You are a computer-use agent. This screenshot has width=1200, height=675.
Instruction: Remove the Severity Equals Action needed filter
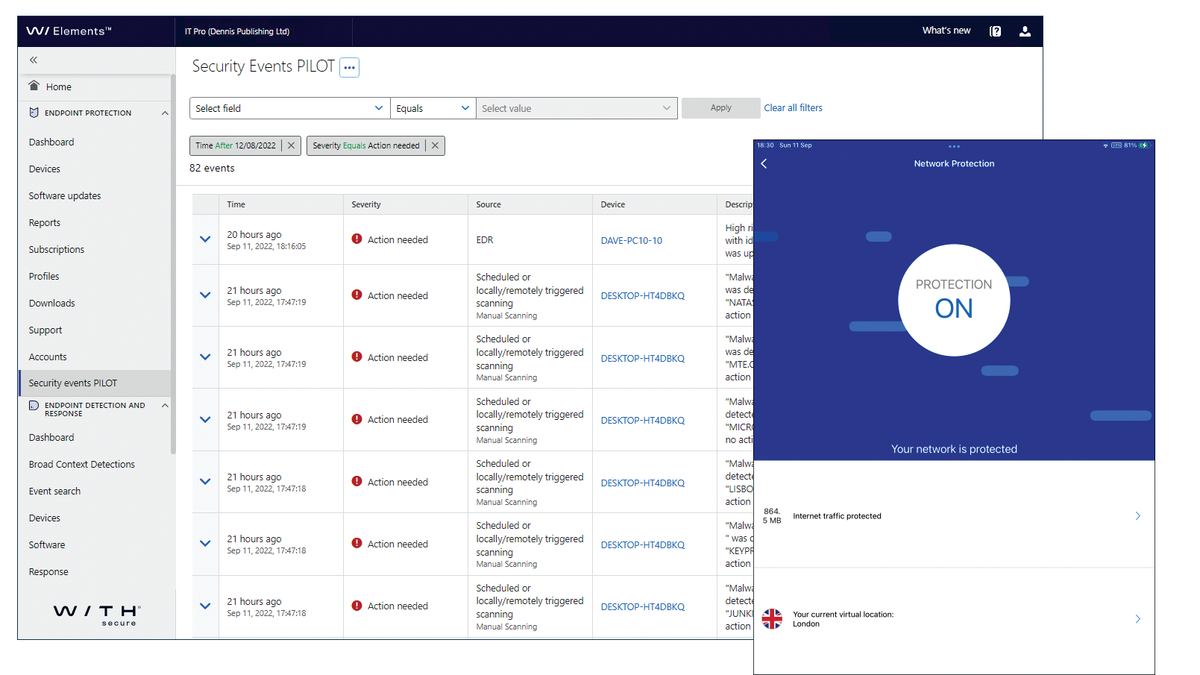click(x=435, y=145)
